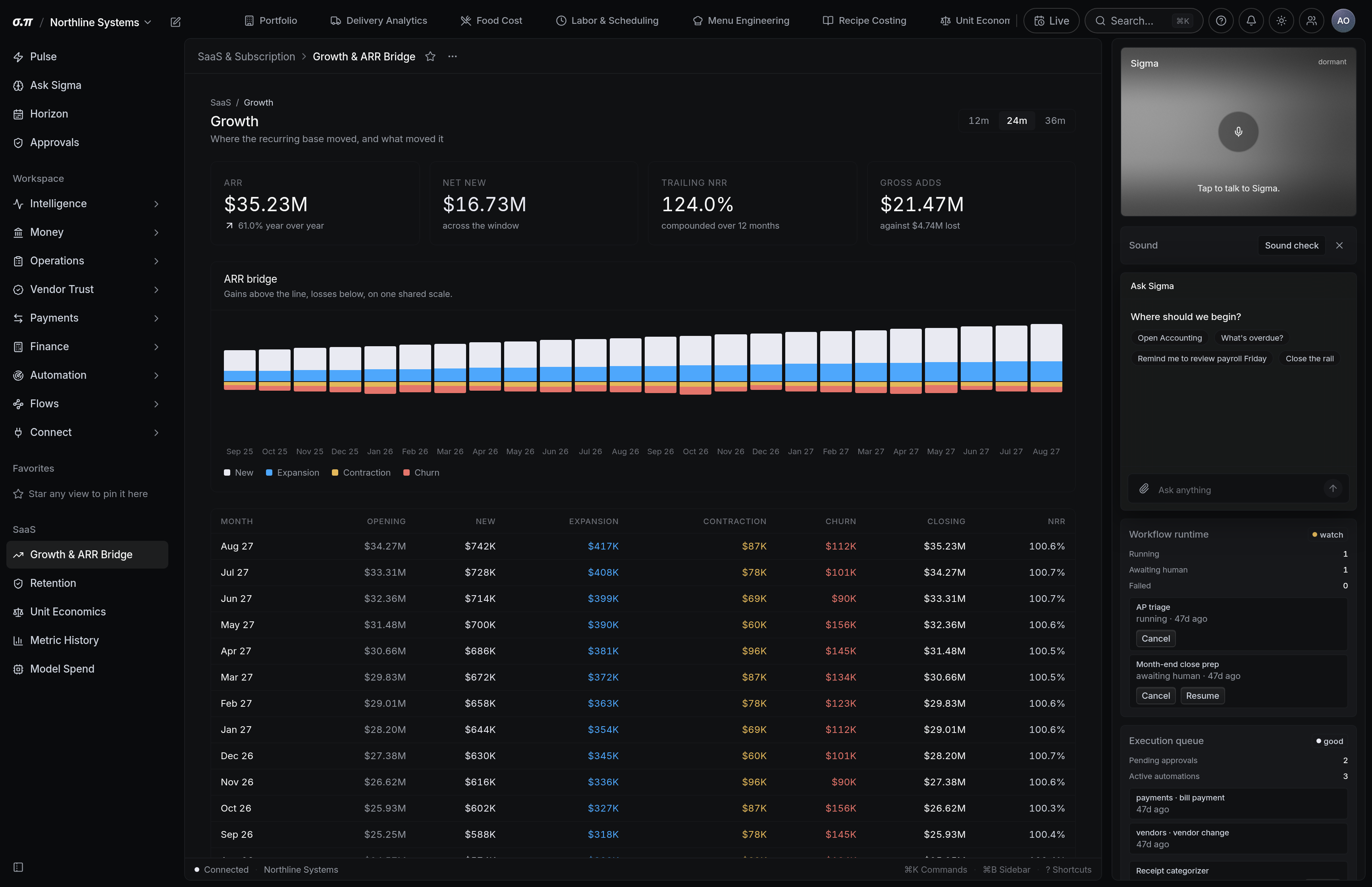Expand Automation section
The image size is (1372, 887).
[87, 376]
